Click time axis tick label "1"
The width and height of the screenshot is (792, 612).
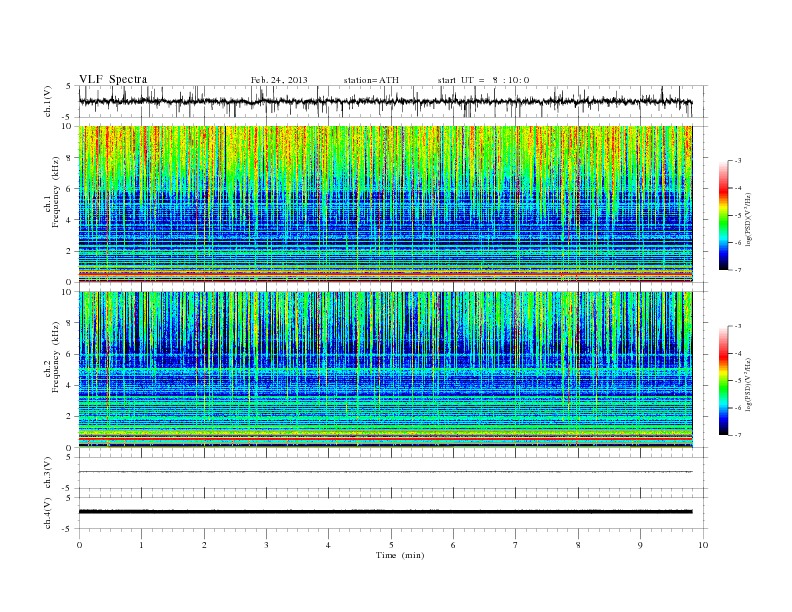tap(141, 545)
